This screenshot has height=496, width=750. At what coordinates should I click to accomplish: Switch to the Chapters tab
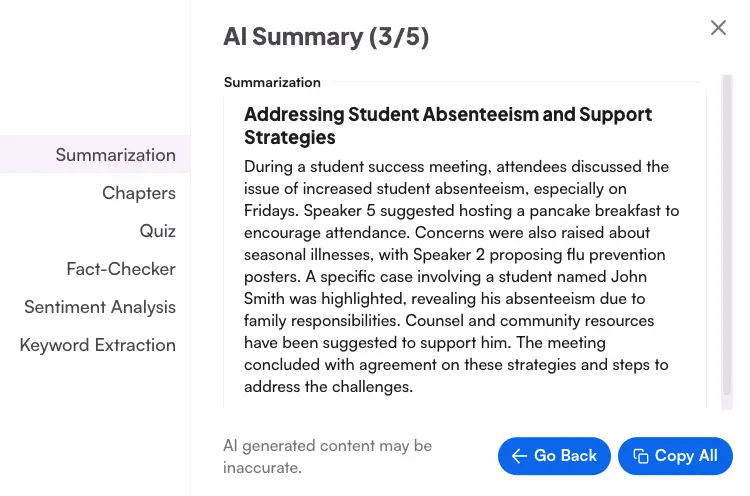pos(138,193)
